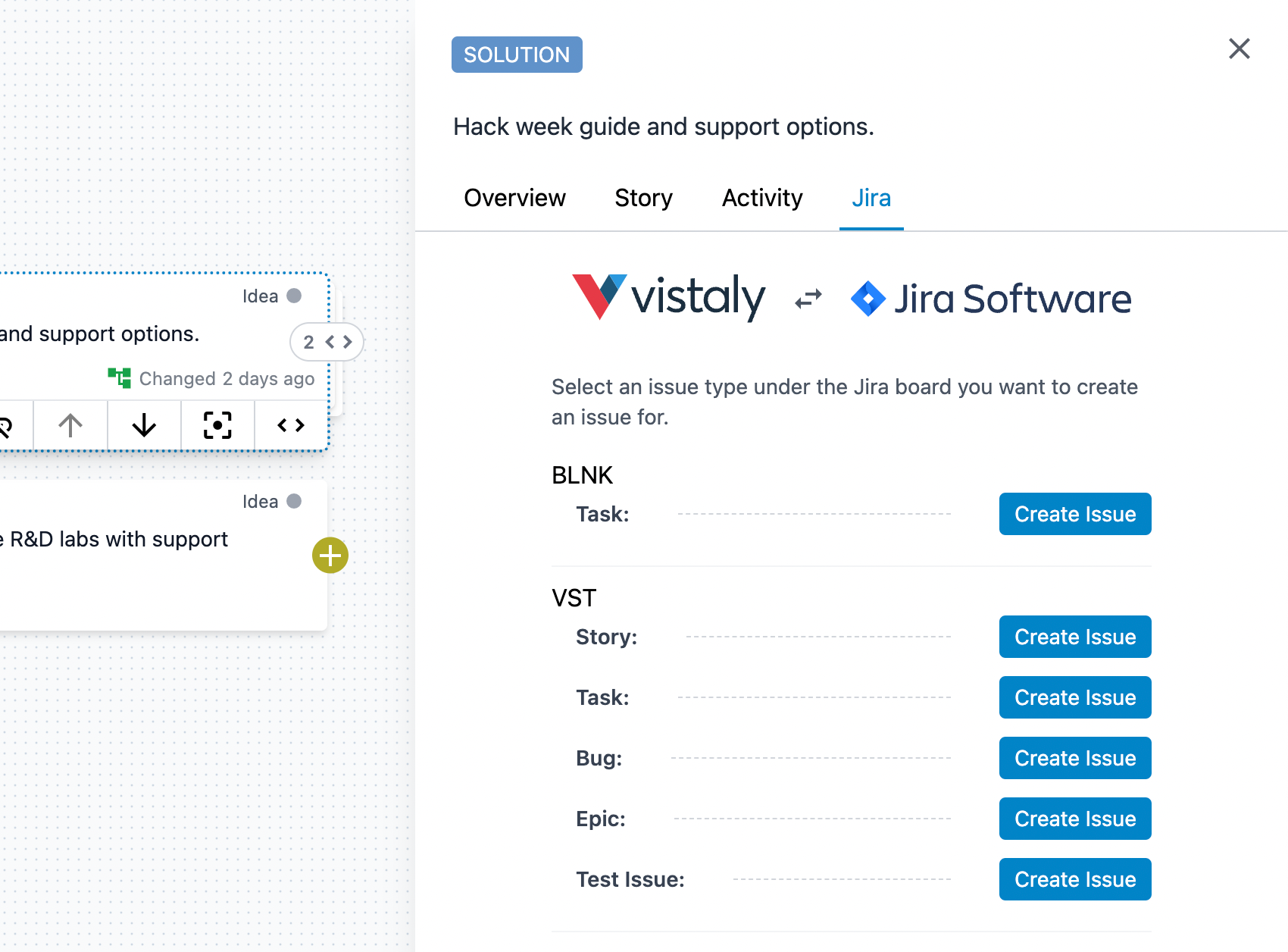
Task: Create a VST Task issue
Action: click(1075, 697)
